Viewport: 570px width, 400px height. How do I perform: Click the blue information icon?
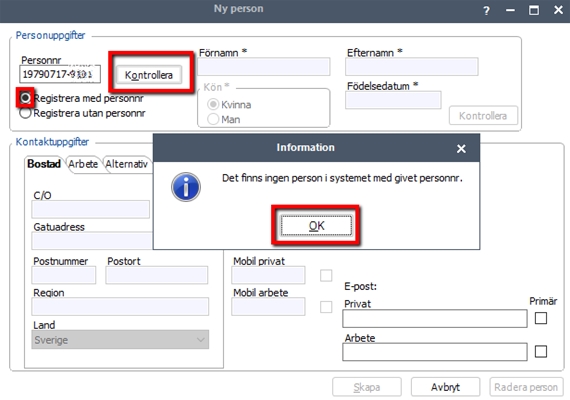pos(186,187)
